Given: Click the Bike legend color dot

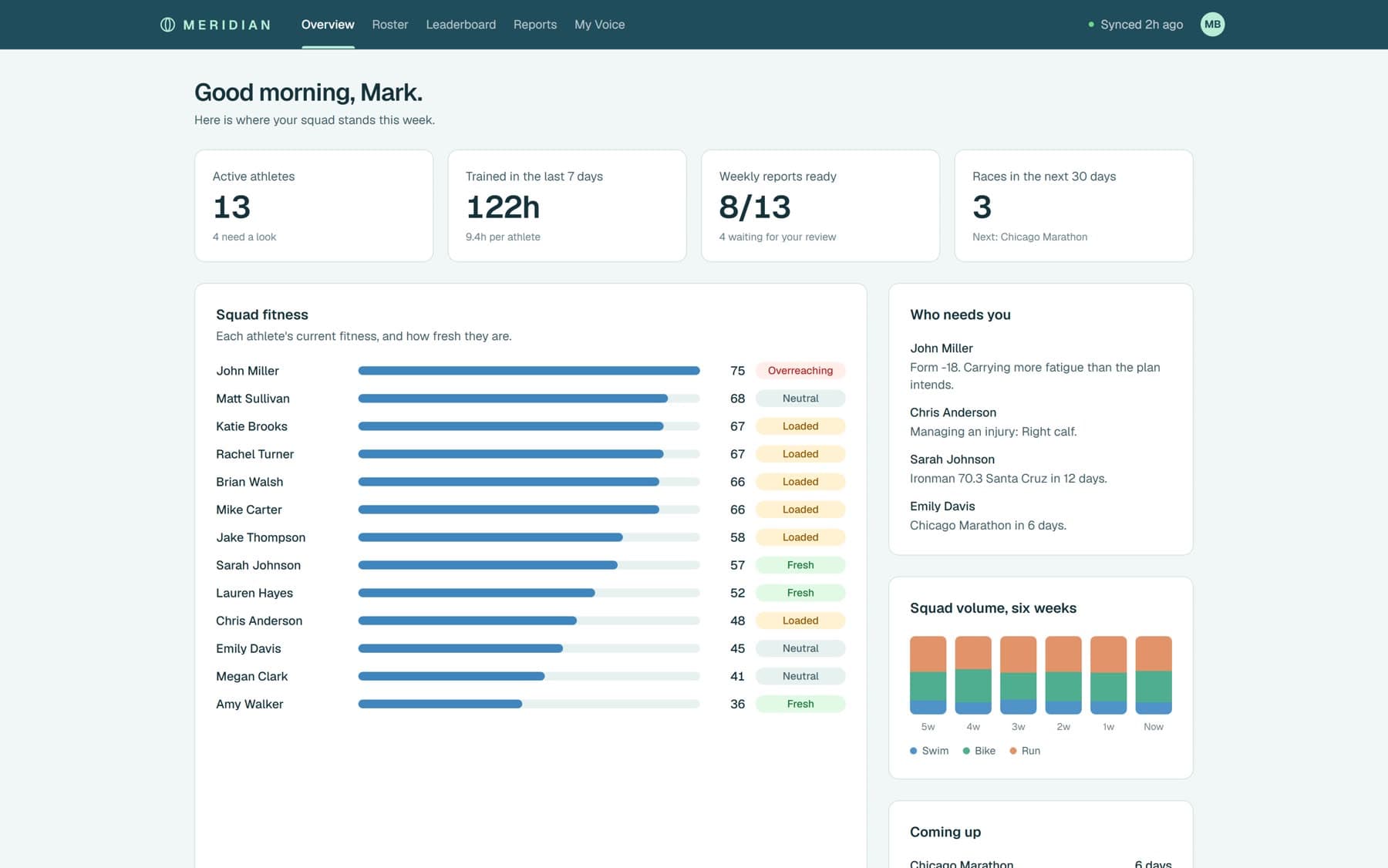Looking at the screenshot, I should point(966,751).
